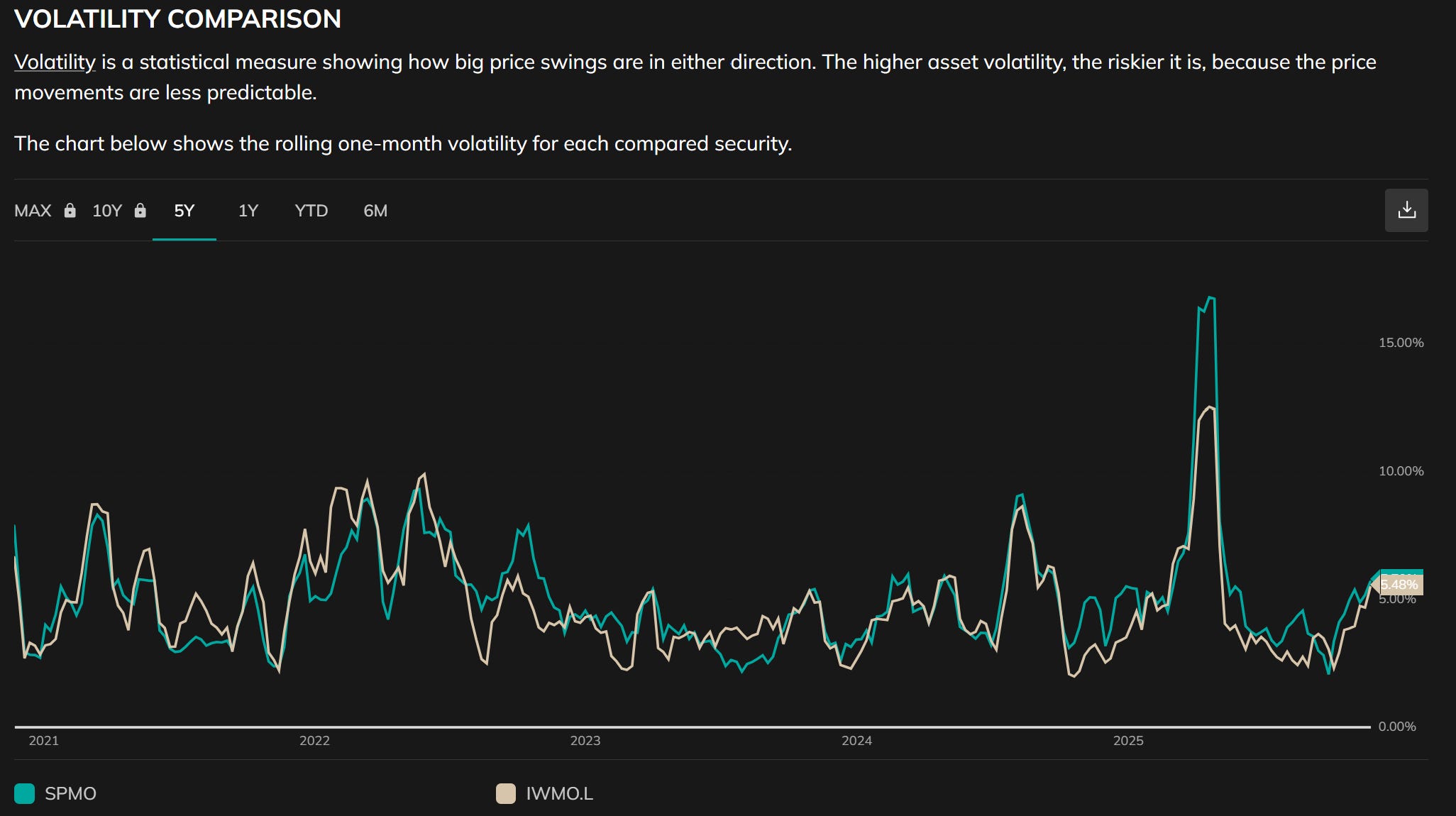Click the beige IWMO.L legend swatch
The image size is (1456, 816).
pos(505,793)
